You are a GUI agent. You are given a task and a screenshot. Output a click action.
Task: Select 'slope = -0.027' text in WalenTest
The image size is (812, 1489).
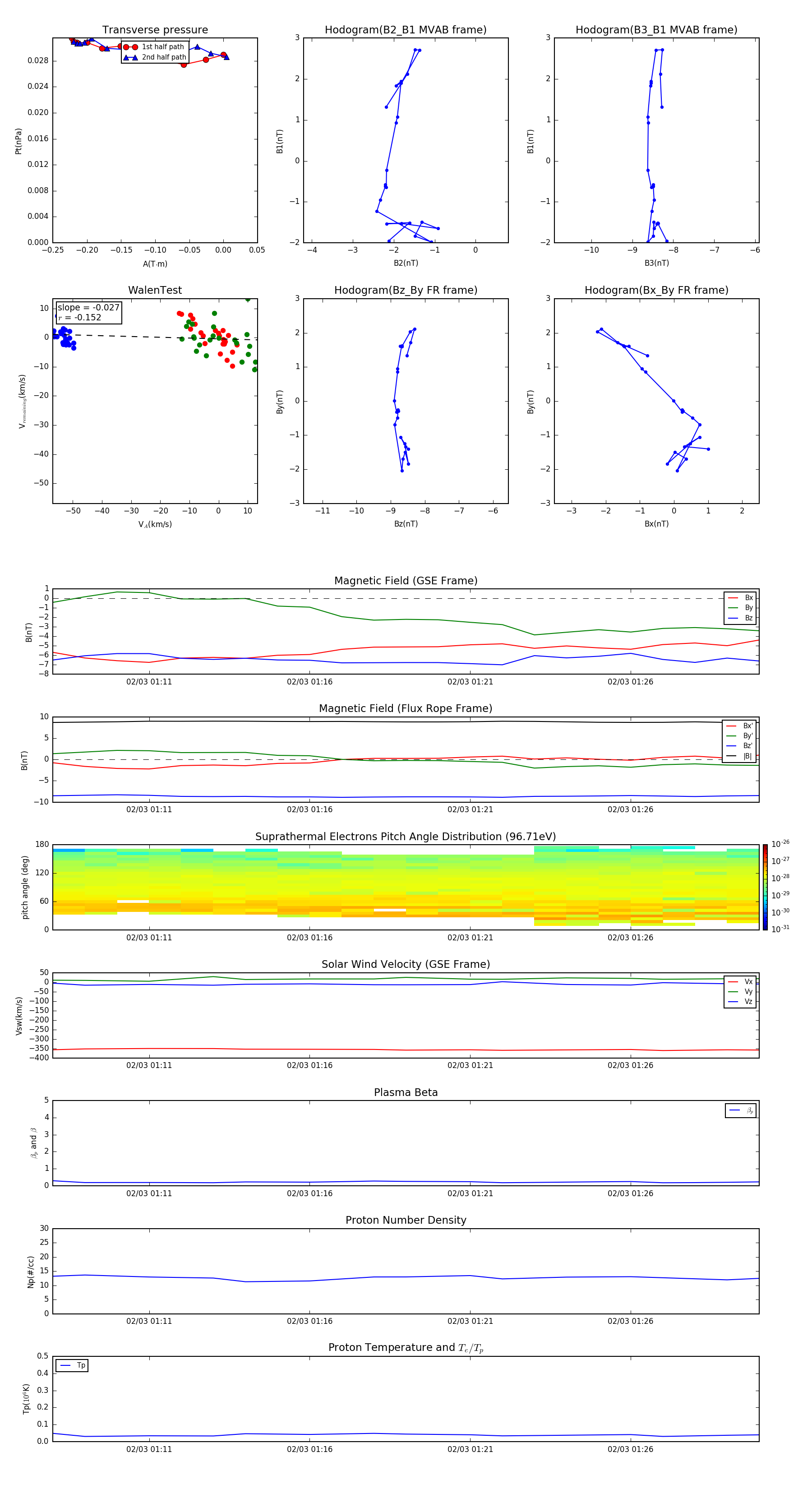[88, 308]
